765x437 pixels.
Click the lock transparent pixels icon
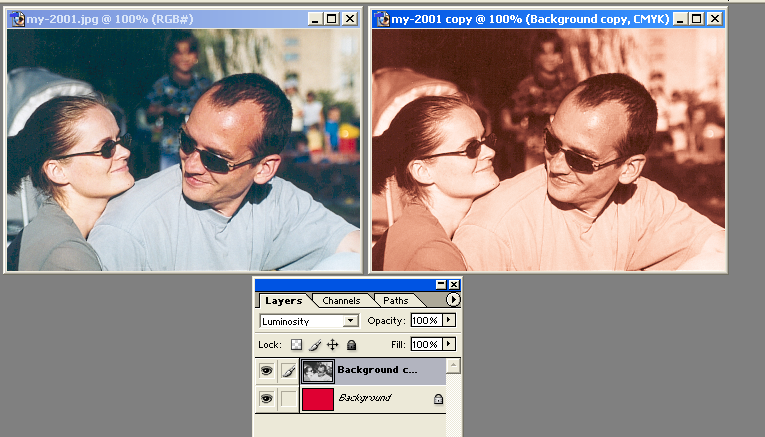click(296, 345)
